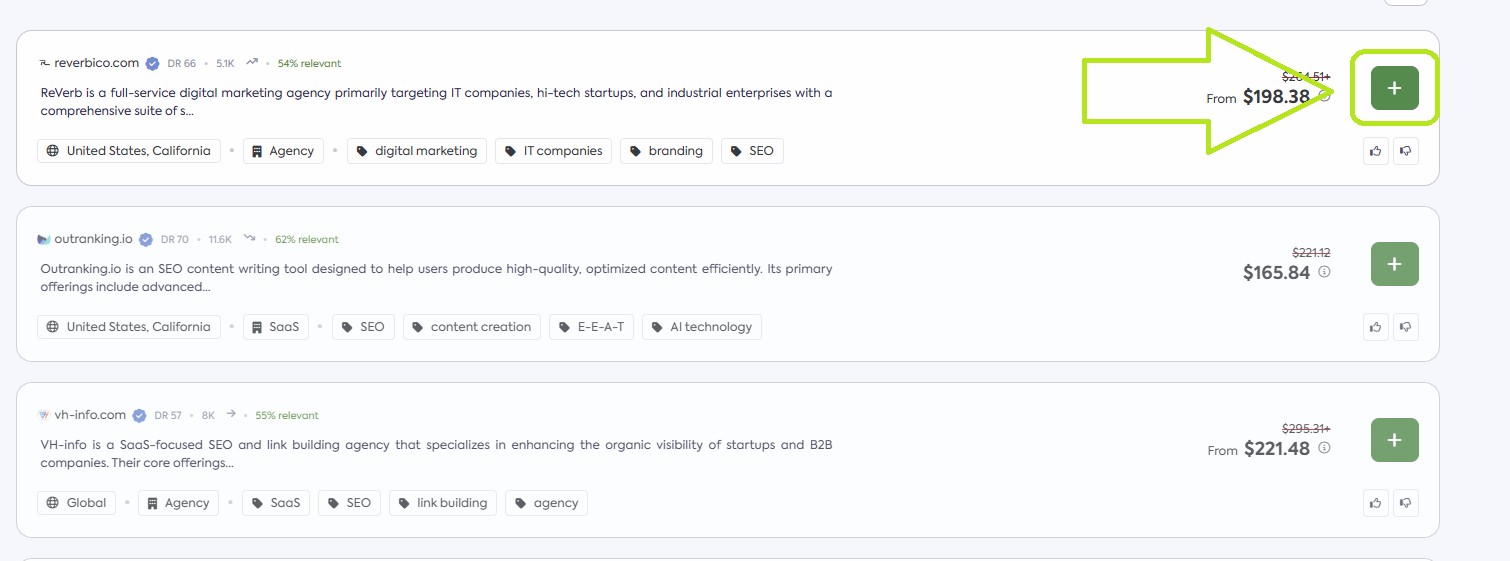1510x561 pixels.
Task: Thumbs down the vh-info.com listing
Action: click(x=1405, y=503)
